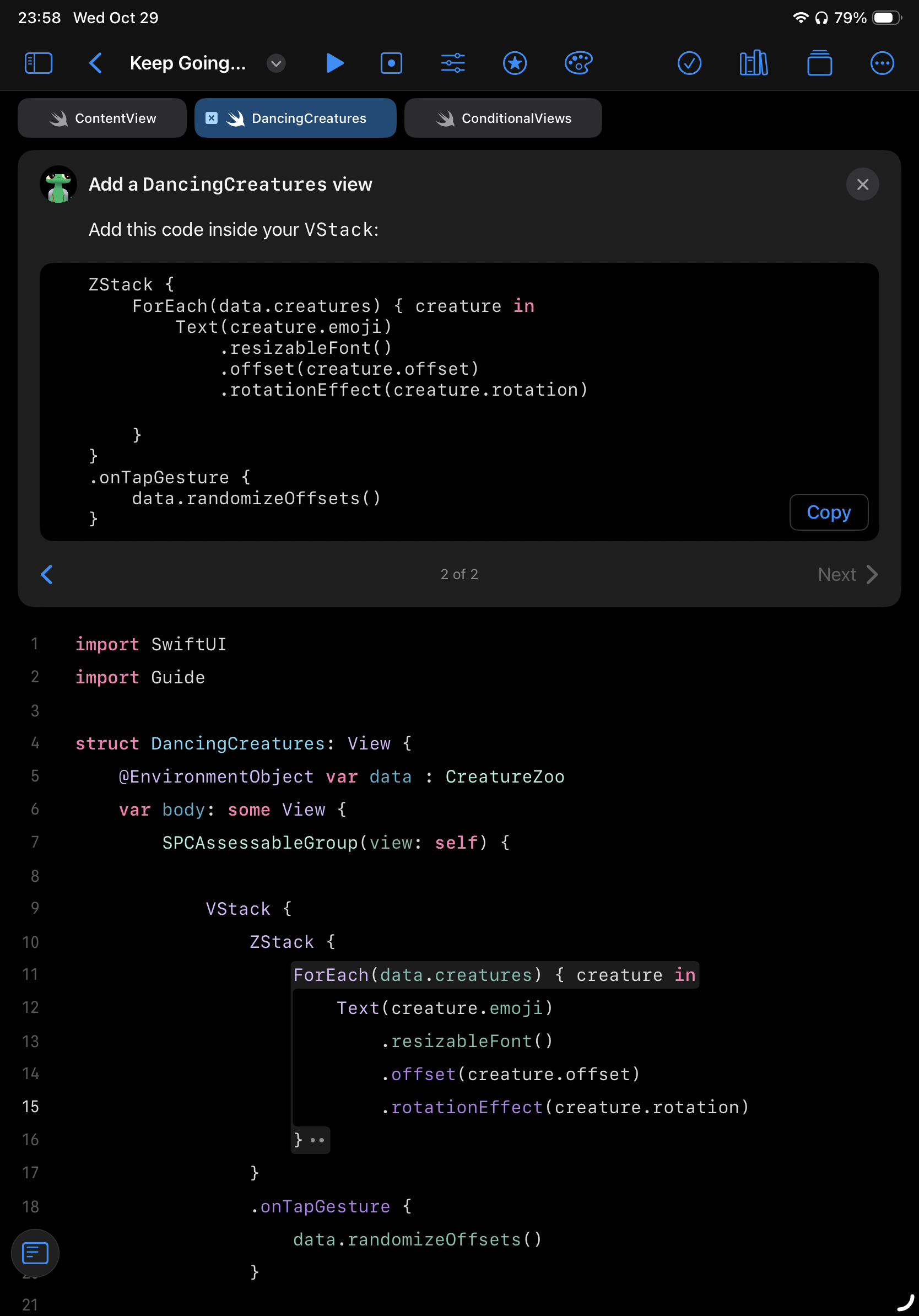Open the library books icon
The width and height of the screenshot is (919, 1316).
tap(753, 63)
